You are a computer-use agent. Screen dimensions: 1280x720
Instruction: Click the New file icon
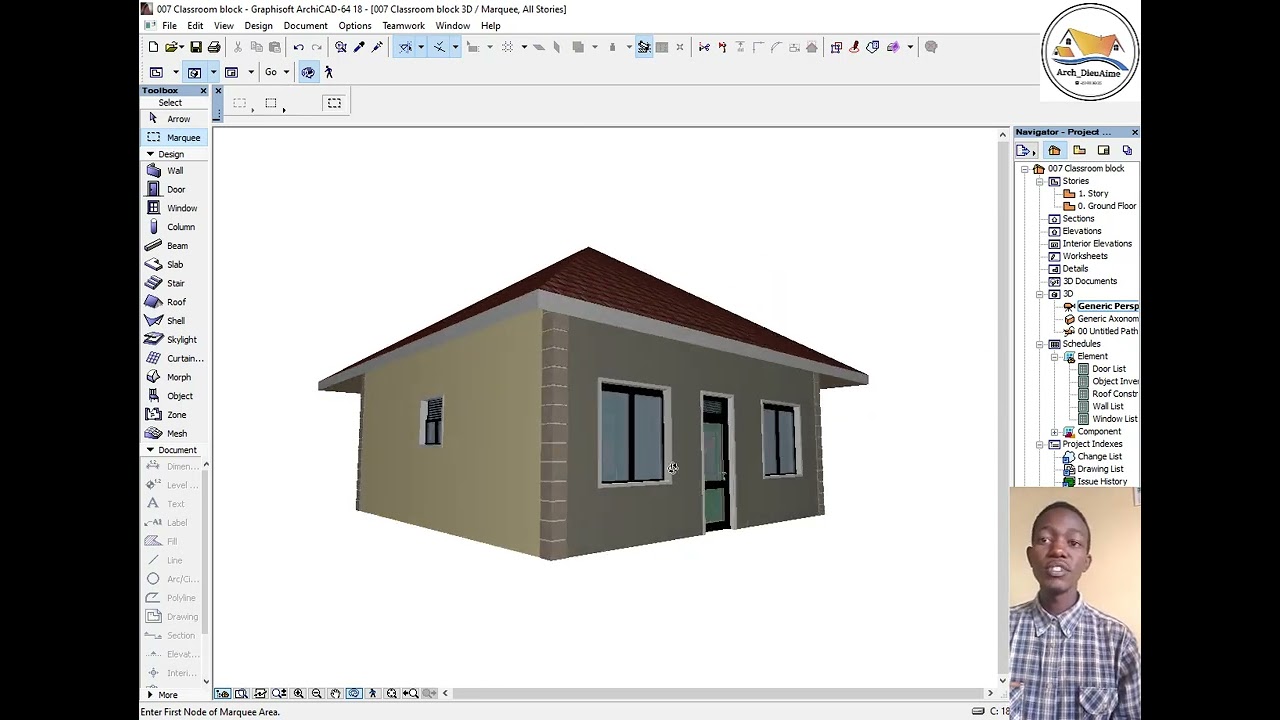(153, 47)
